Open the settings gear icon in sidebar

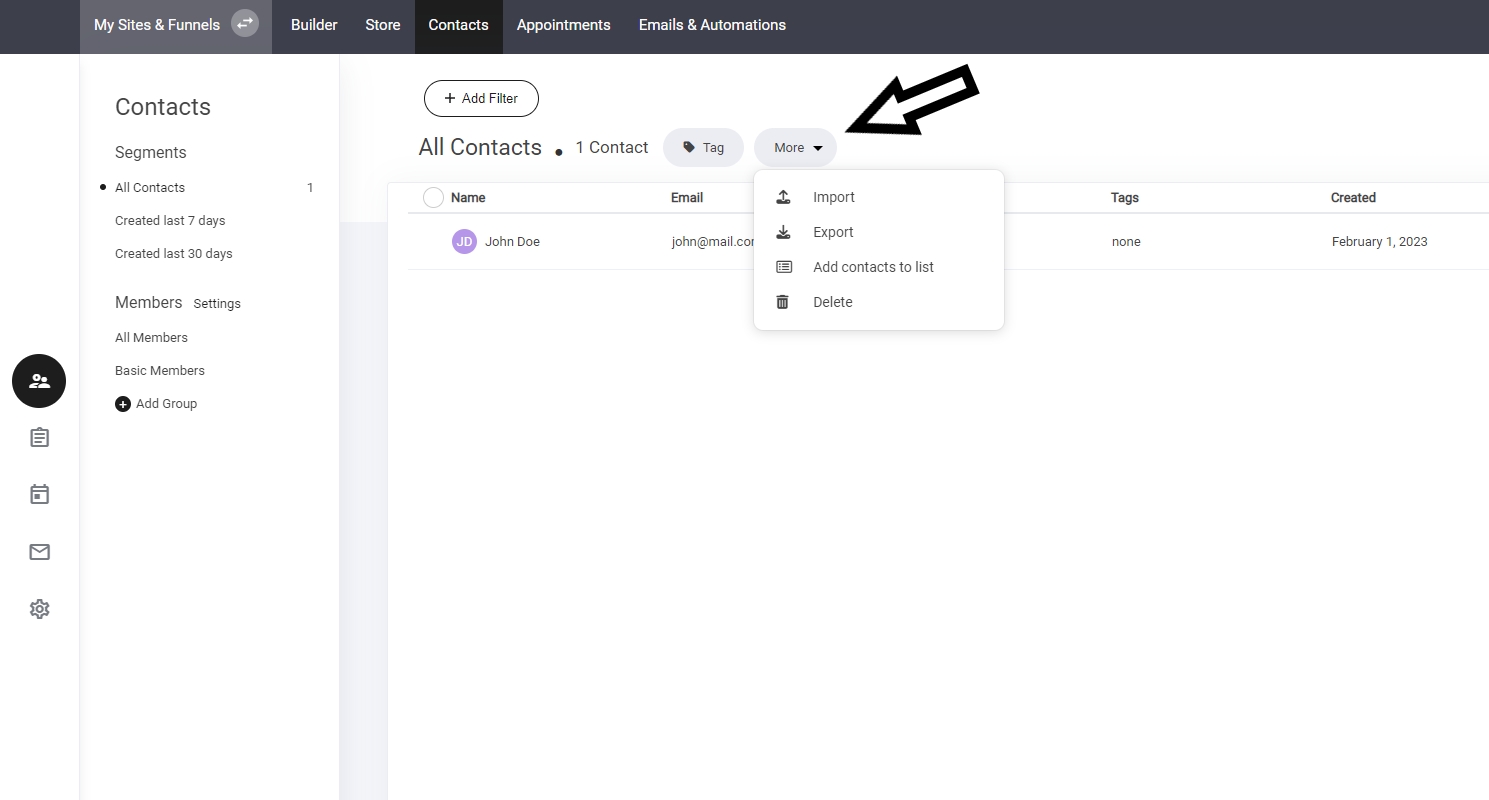[x=39, y=609]
